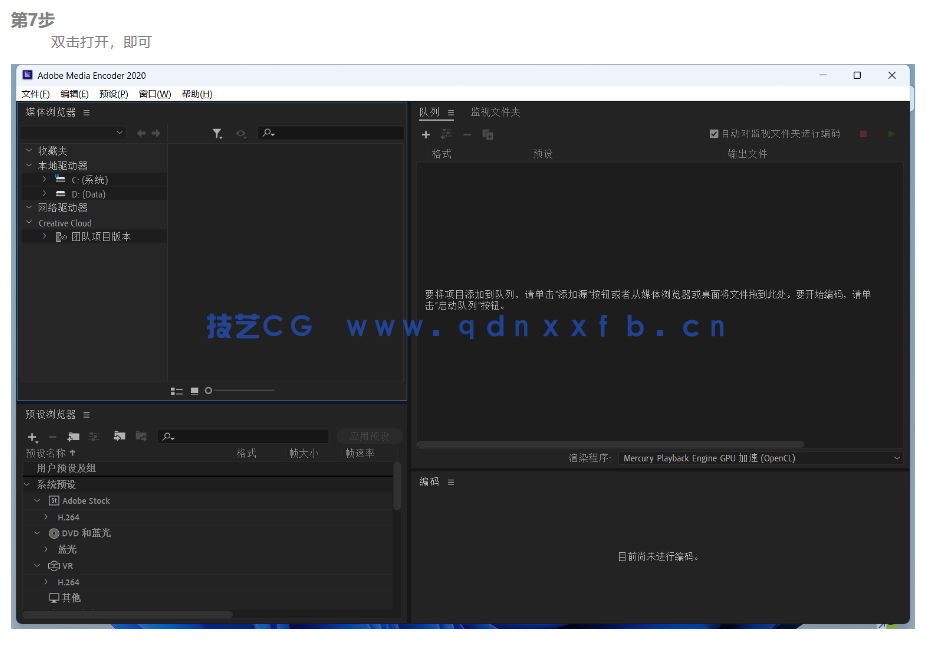The width and height of the screenshot is (927, 653).
Task: Open the queue panel menu
Action: 449,112
